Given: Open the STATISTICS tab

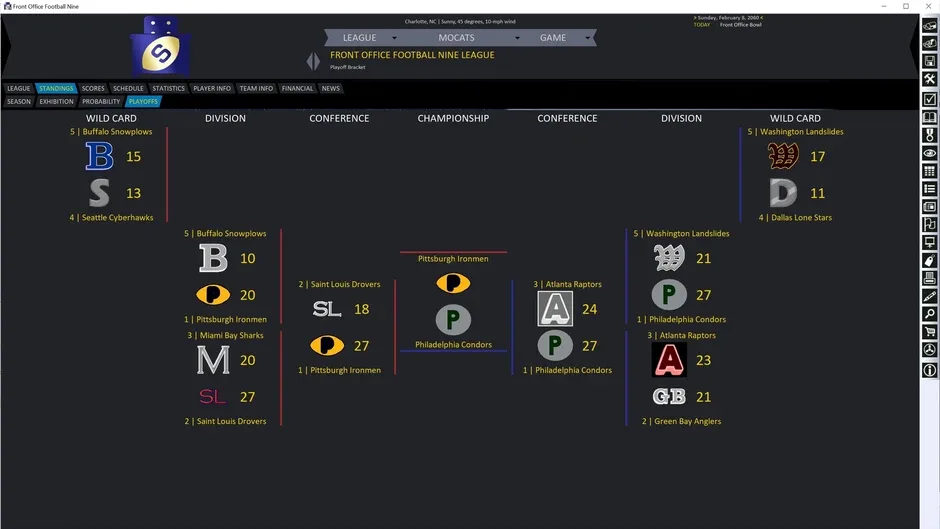Looking at the screenshot, I should click(168, 88).
